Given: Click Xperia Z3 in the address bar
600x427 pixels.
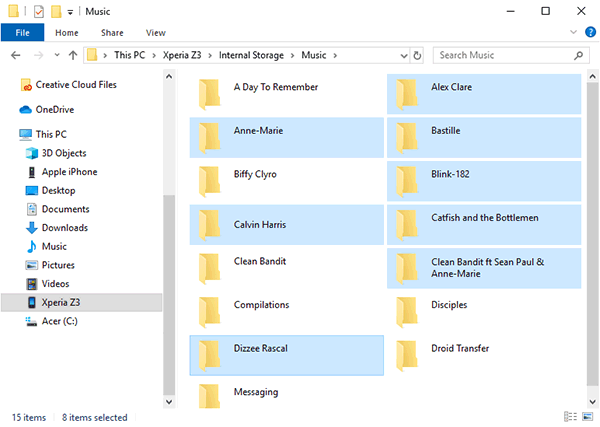Looking at the screenshot, I should (x=182, y=55).
